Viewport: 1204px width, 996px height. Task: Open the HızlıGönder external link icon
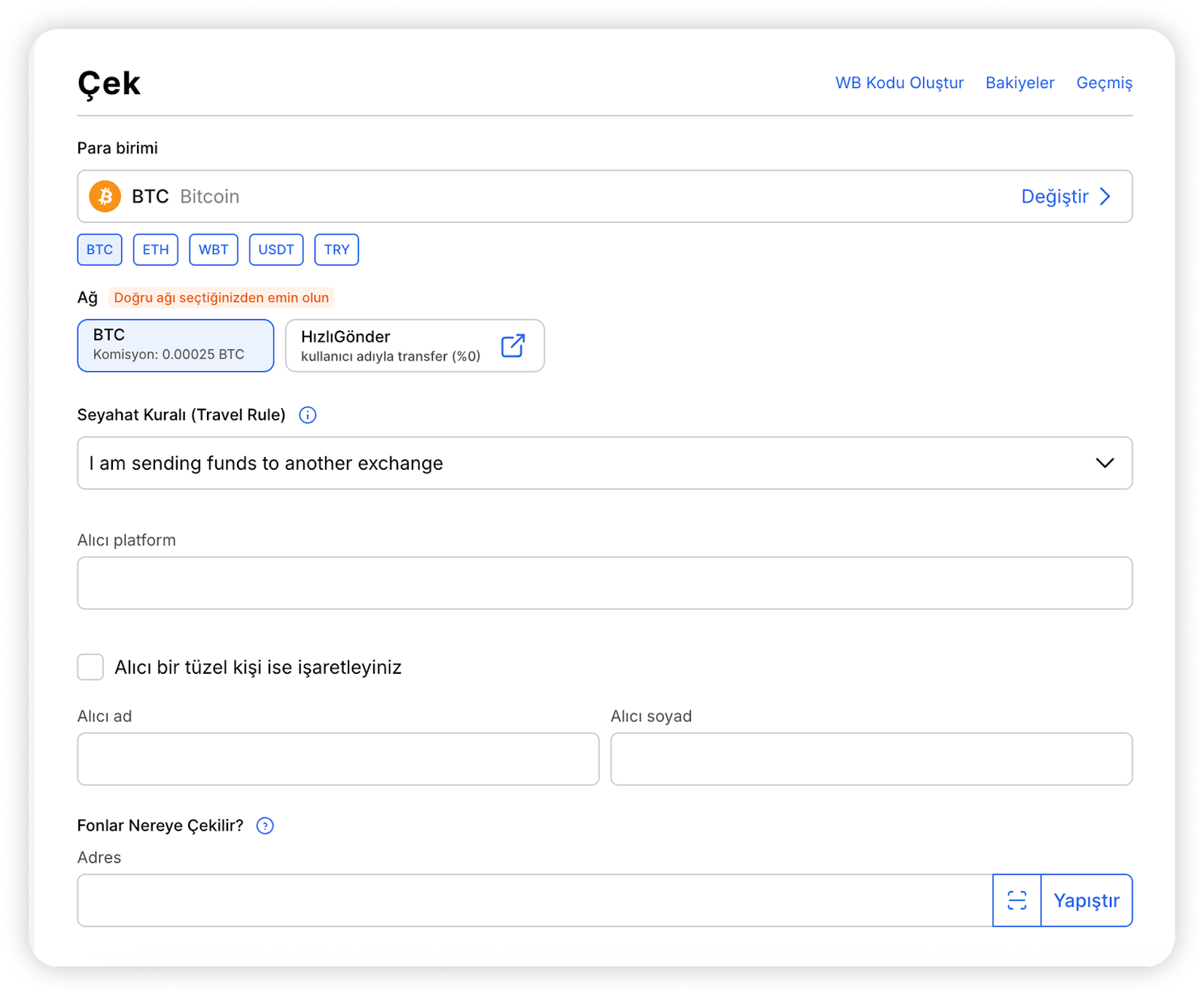point(513,346)
